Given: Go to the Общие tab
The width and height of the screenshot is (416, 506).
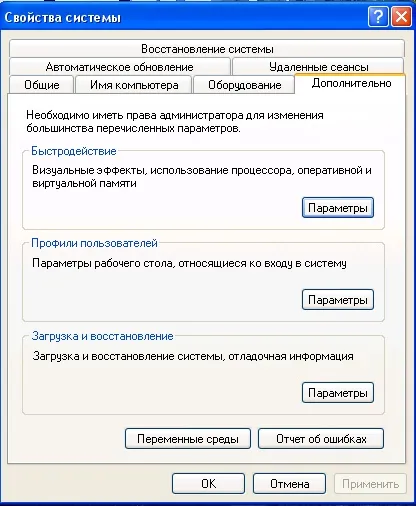Looking at the screenshot, I should tap(42, 85).
